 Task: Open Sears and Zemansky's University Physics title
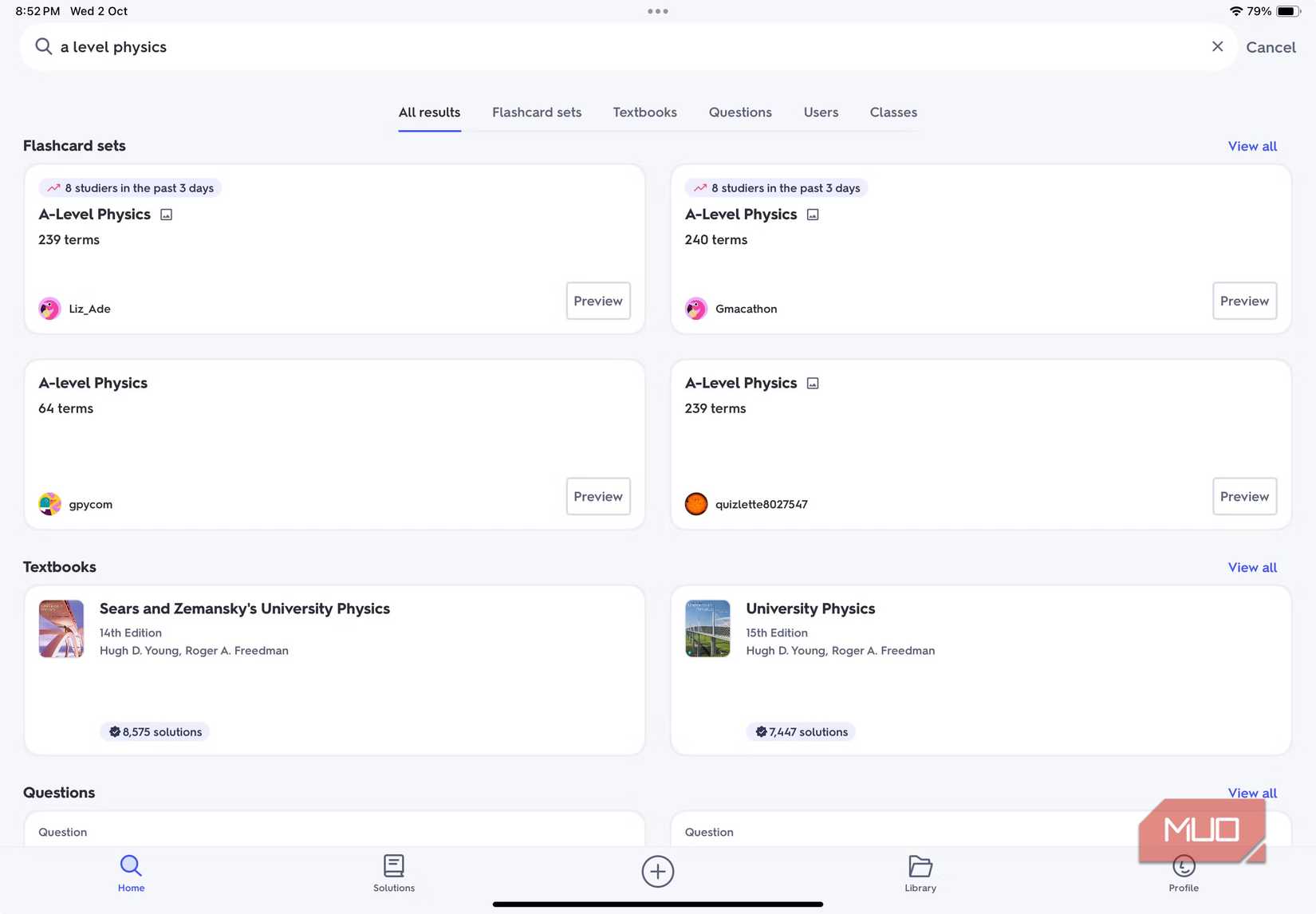245,609
